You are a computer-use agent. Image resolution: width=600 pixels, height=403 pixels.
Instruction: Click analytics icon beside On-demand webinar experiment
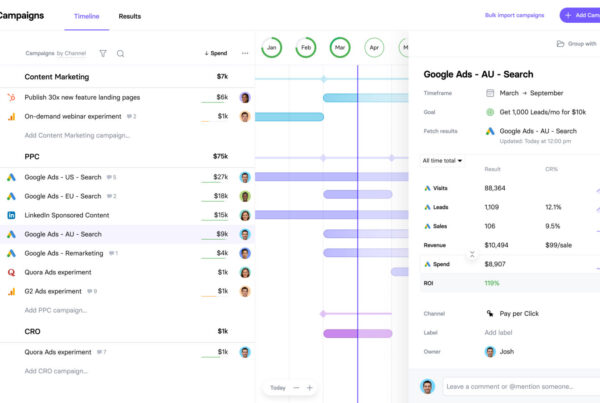pyautogui.click(x=11, y=116)
